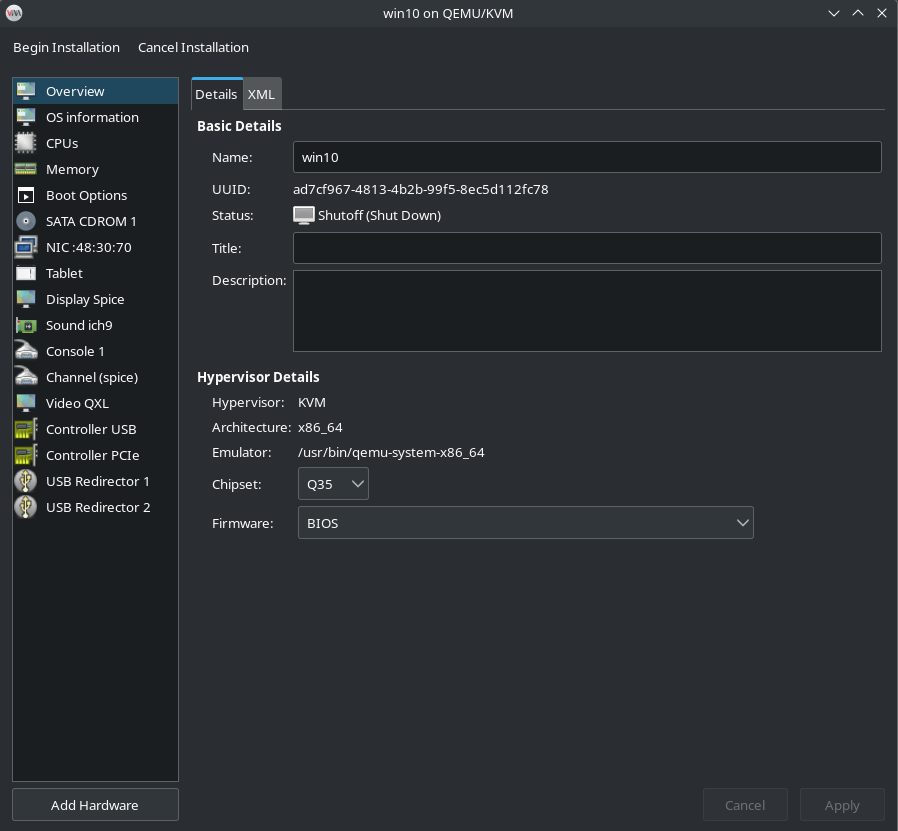
Task: Select the USB Redirector 1 icon
Action: [x=26, y=481]
